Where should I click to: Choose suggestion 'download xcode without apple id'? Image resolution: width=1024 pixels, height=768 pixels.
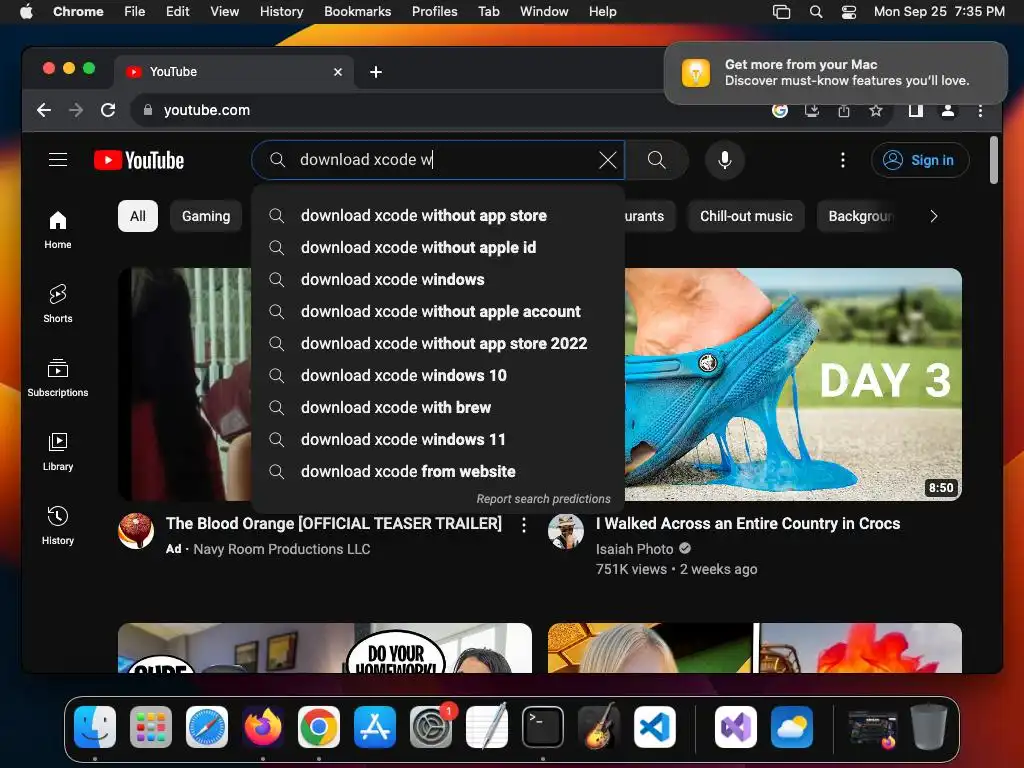tap(438, 248)
